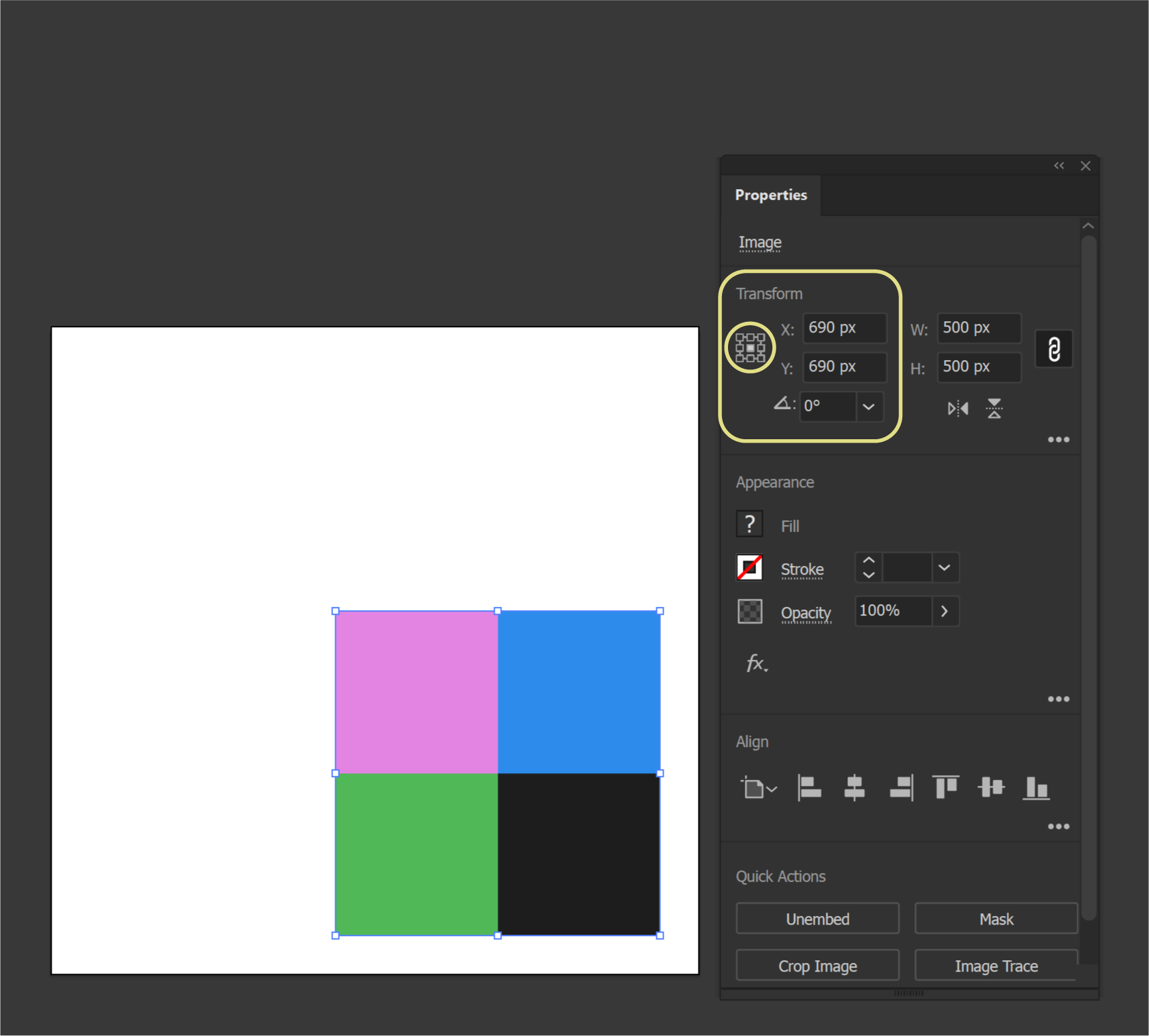The image size is (1149, 1036).
Task: Click the Y position field
Action: [x=845, y=367]
